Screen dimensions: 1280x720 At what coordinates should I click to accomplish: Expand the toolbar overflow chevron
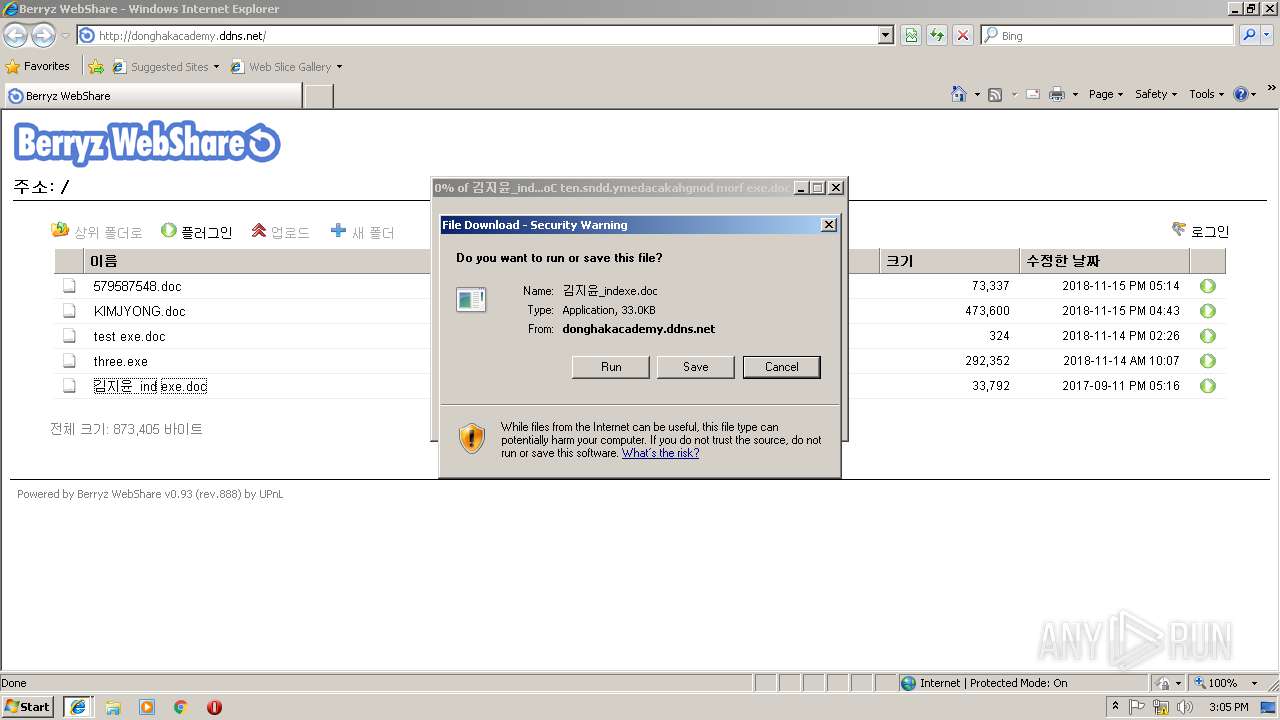[x=1271, y=90]
